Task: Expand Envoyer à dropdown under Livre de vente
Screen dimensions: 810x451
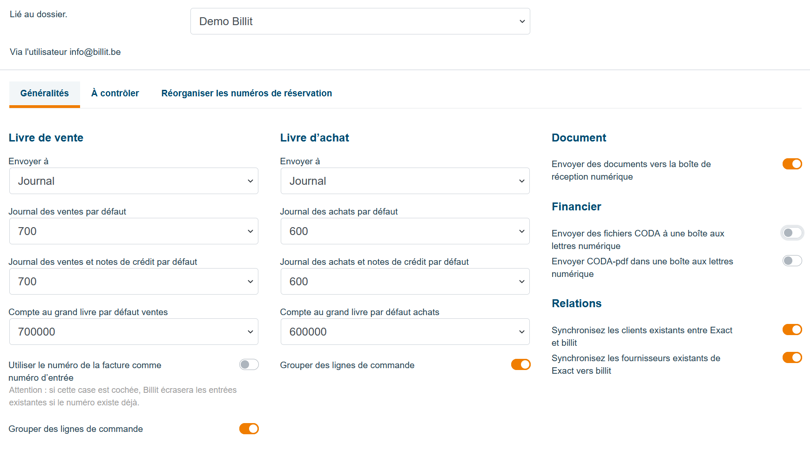Action: pyautogui.click(x=134, y=181)
